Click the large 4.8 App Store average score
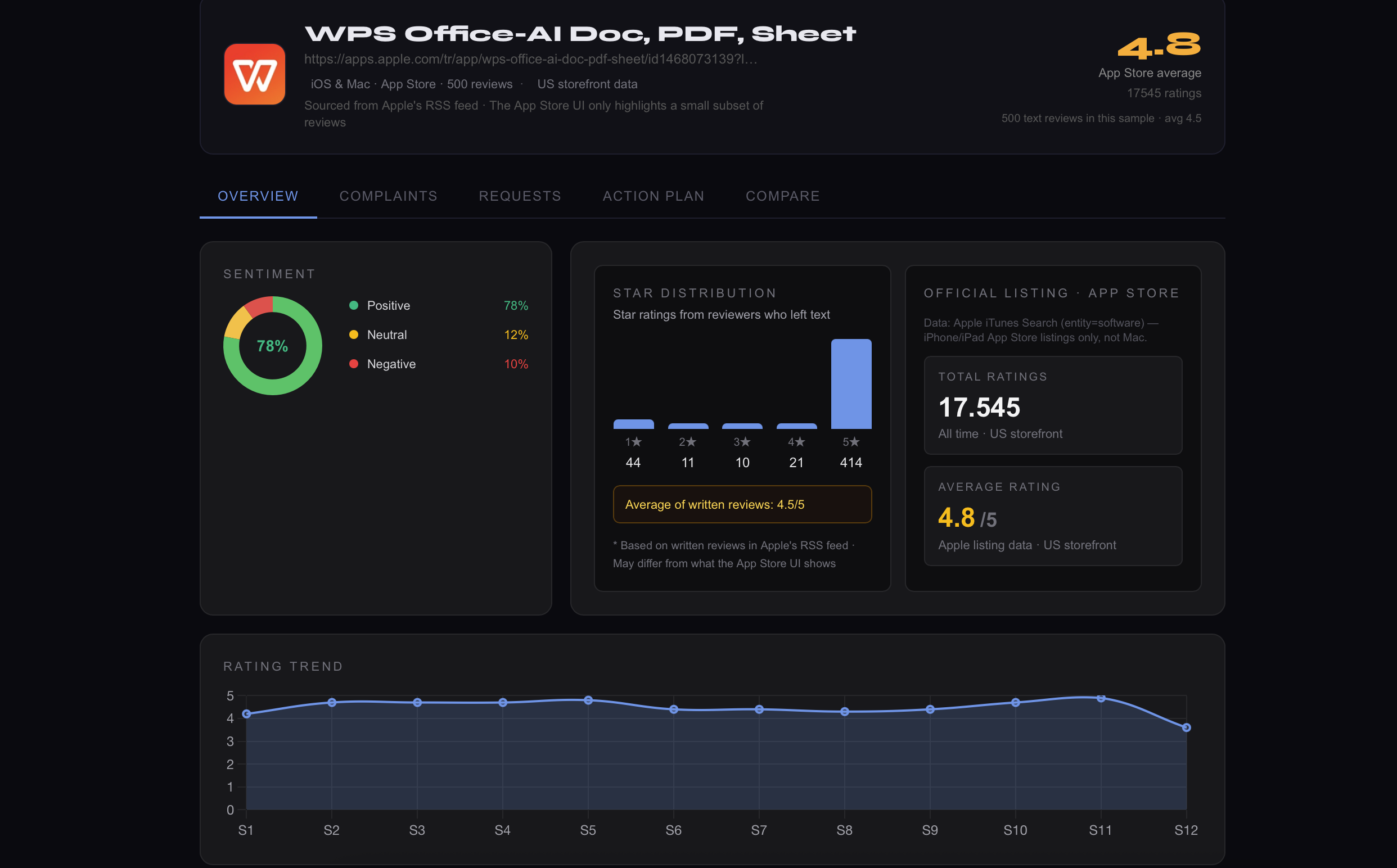The width and height of the screenshot is (1397, 868). [x=1159, y=46]
